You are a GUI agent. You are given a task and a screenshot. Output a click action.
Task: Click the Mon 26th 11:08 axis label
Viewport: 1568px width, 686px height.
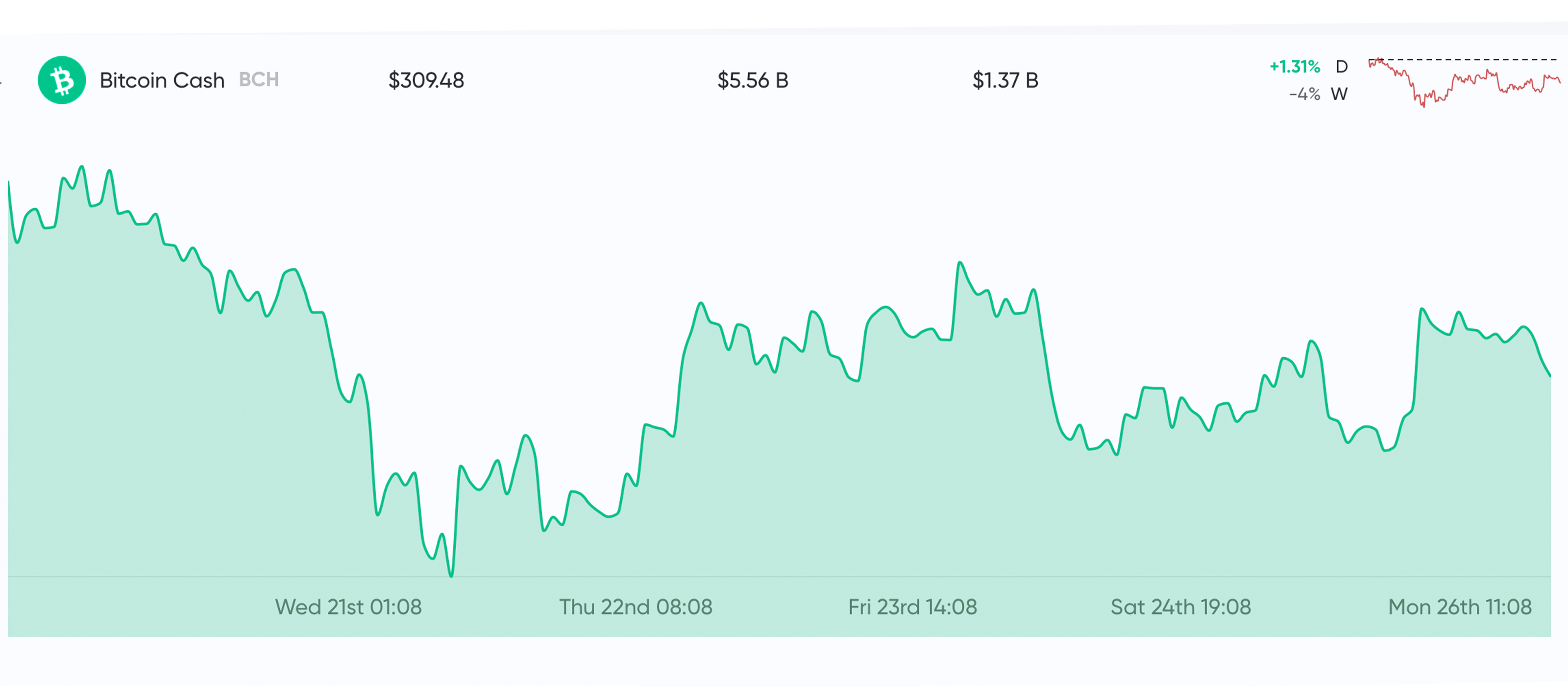click(x=1460, y=607)
